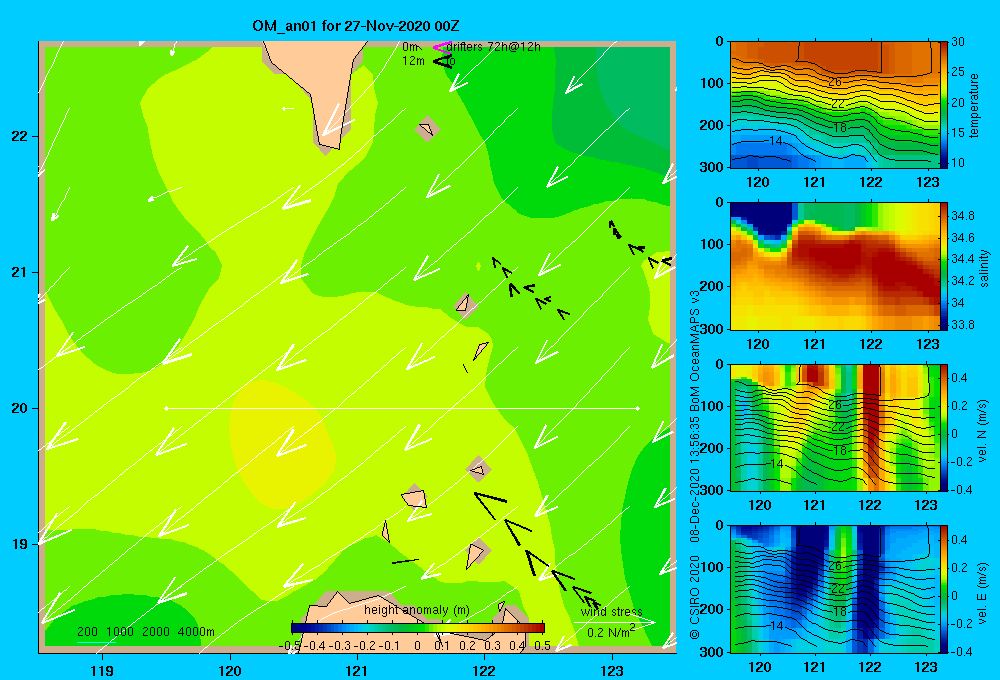This screenshot has width=1000, height=680.
Task: Click the 34.8 tick on salinity color scale
Action: coord(963,216)
